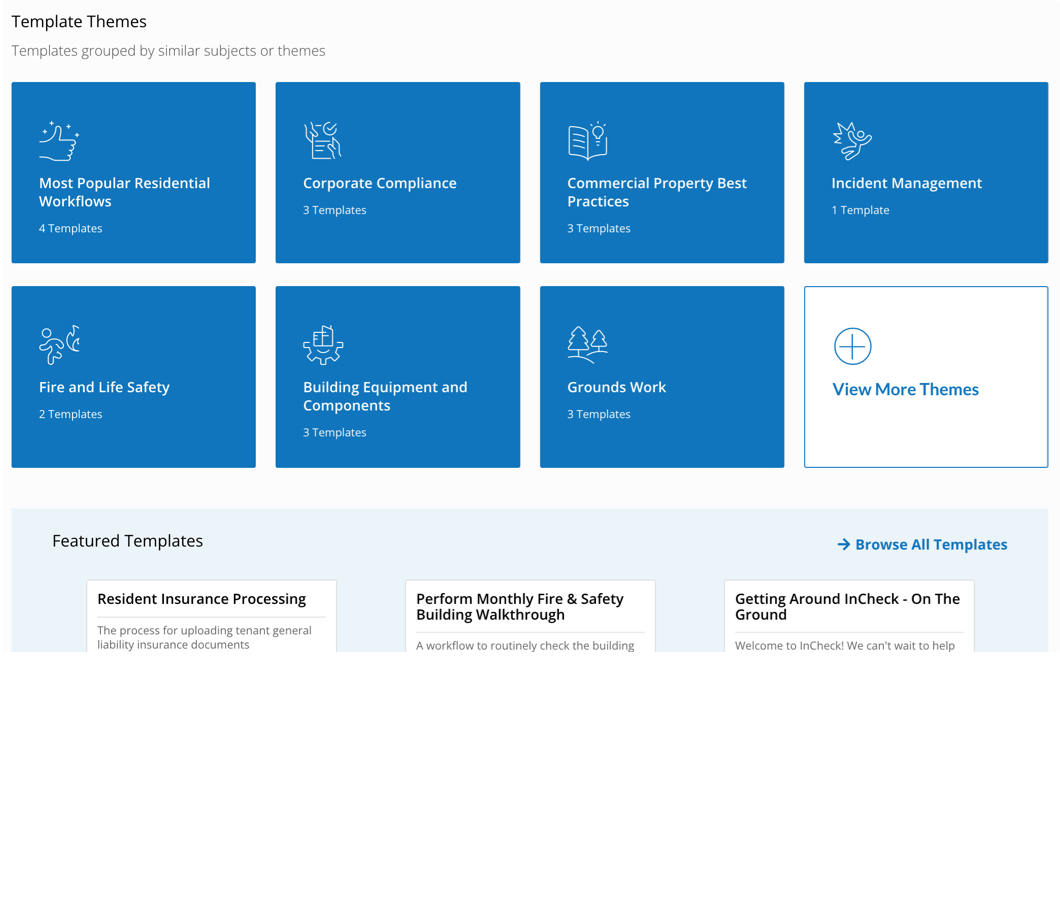Open Fire and Life Safety theme title
The width and height of the screenshot is (1060, 922).
point(104,387)
